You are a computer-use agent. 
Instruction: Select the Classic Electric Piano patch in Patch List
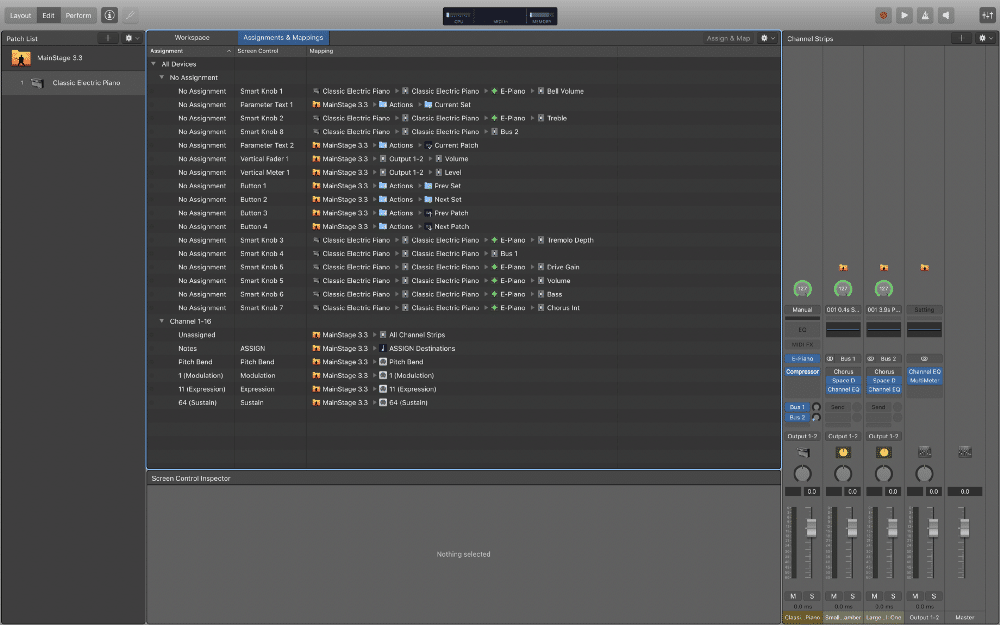pyautogui.click(x=73, y=83)
